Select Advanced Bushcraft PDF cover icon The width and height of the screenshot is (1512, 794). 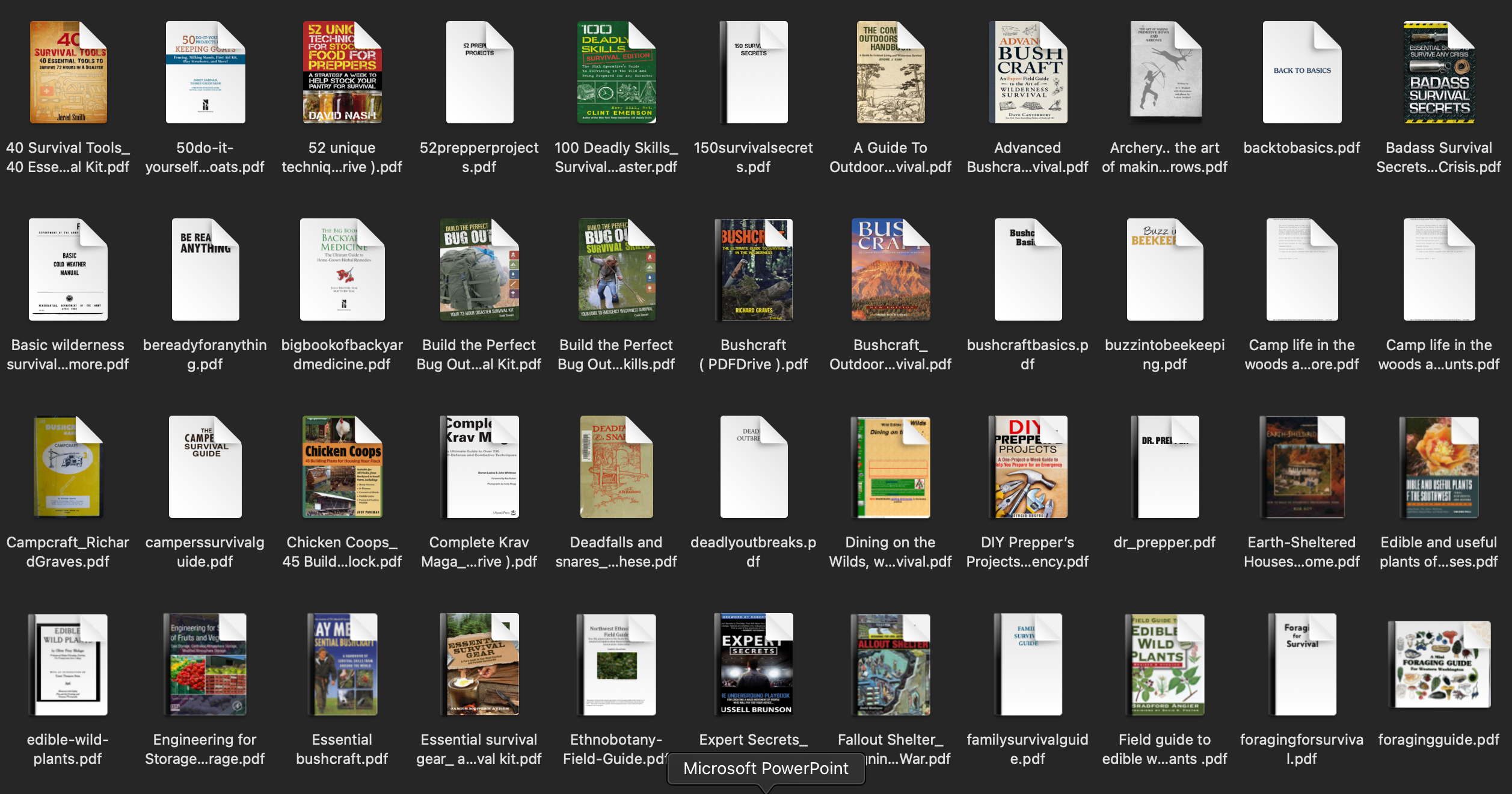tap(1028, 72)
